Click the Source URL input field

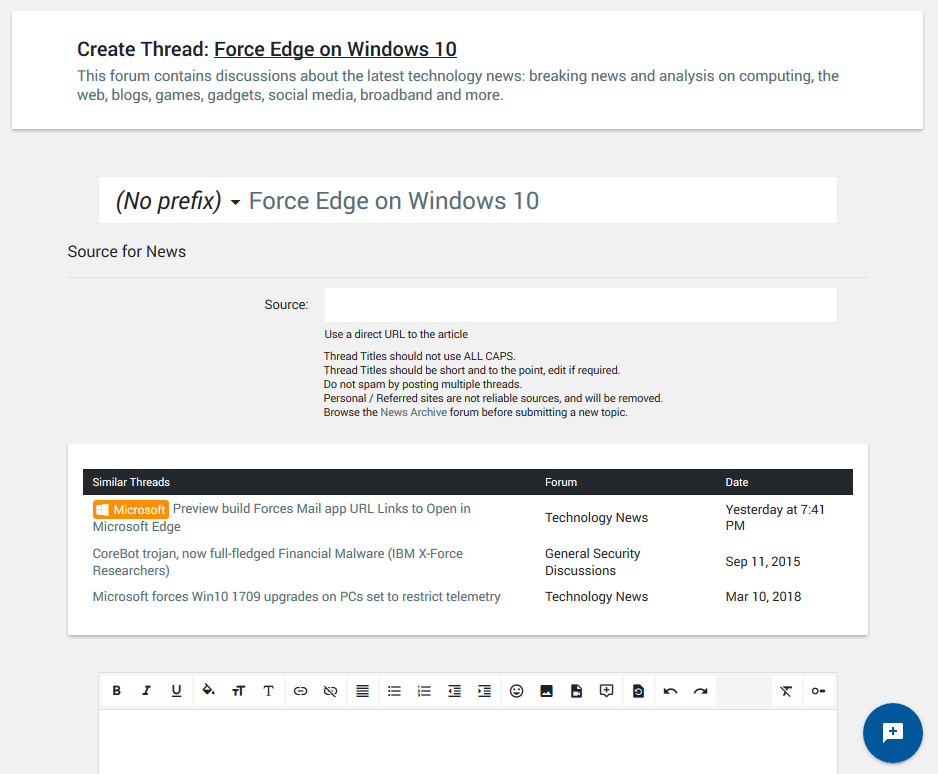click(581, 305)
